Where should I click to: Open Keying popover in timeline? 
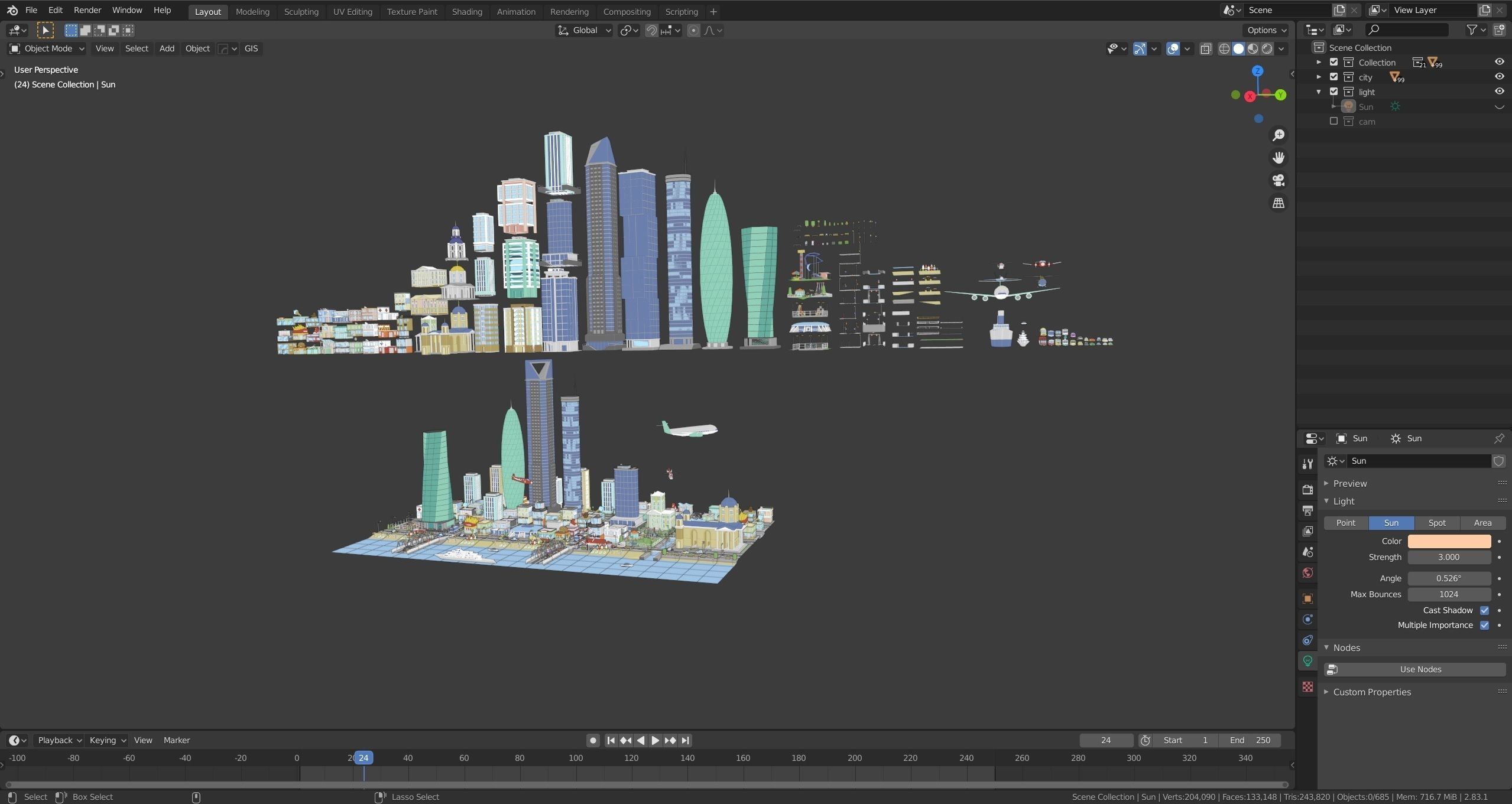[107, 740]
